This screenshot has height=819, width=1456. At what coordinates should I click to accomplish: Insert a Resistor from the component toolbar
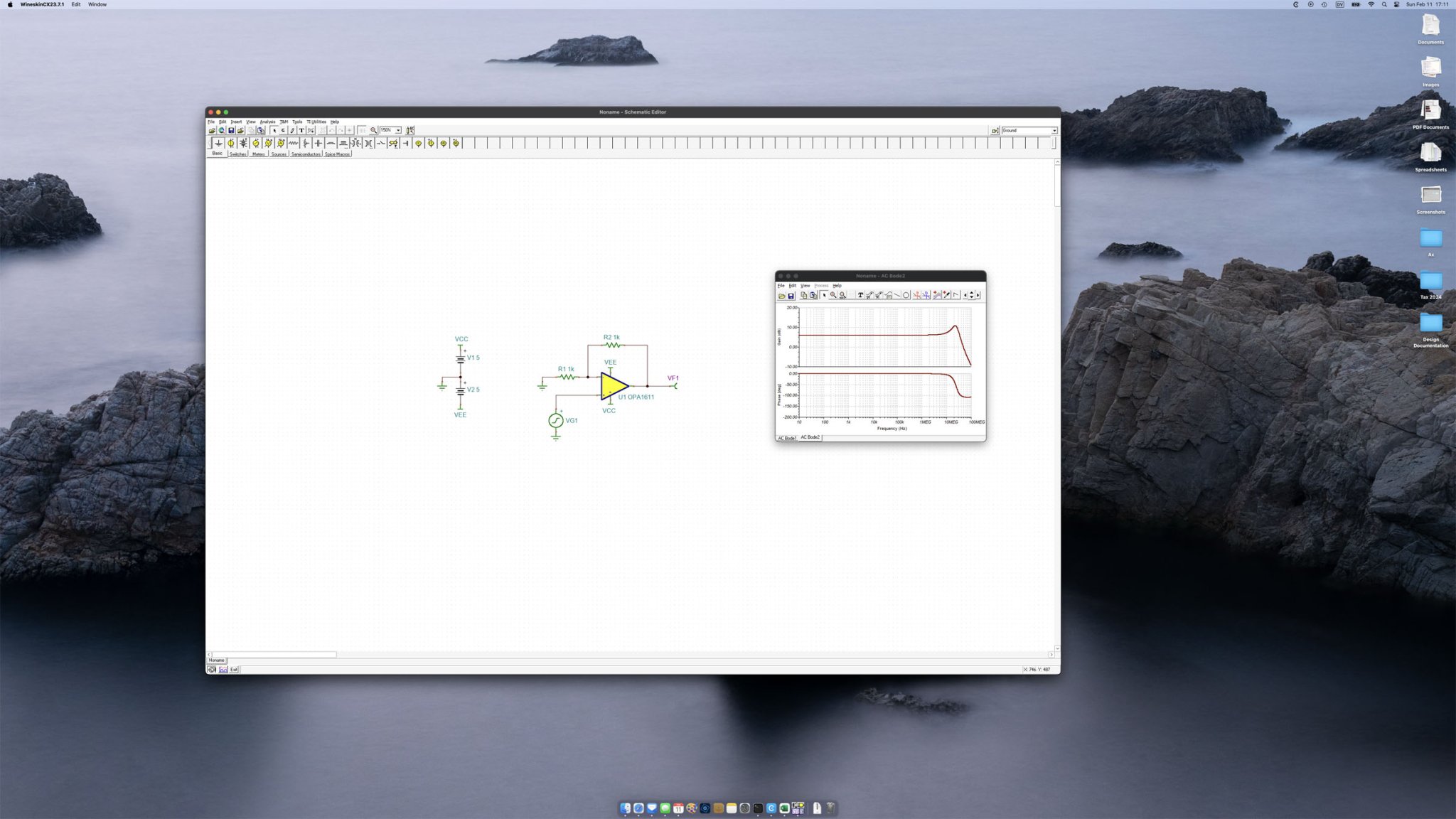[x=293, y=143]
